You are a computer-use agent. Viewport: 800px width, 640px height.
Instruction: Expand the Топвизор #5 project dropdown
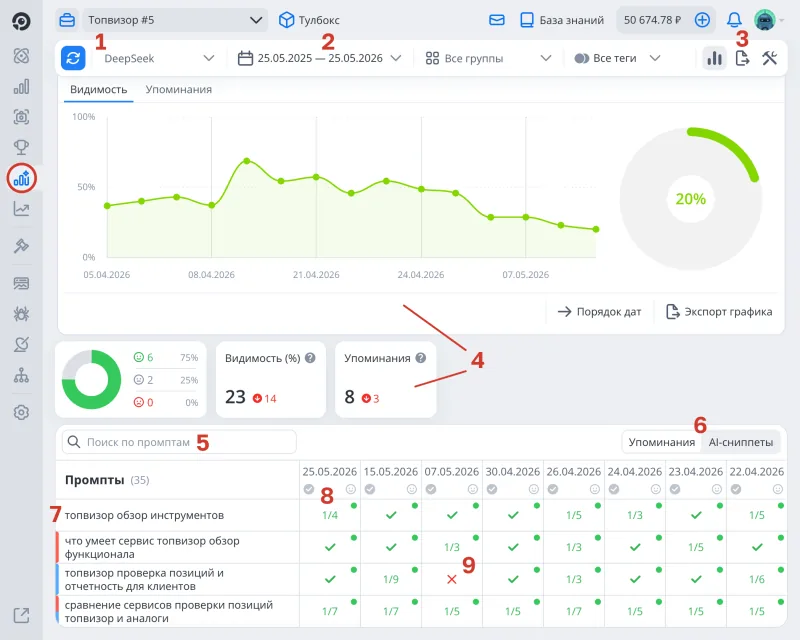pos(175,20)
